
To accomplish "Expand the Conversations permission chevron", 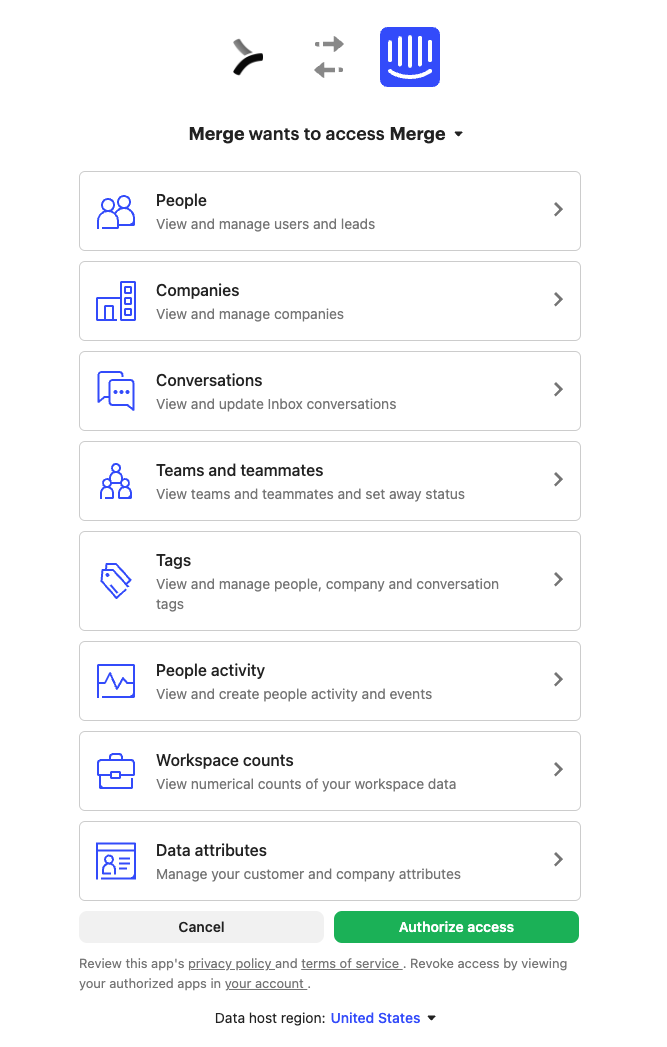I will (558, 390).
